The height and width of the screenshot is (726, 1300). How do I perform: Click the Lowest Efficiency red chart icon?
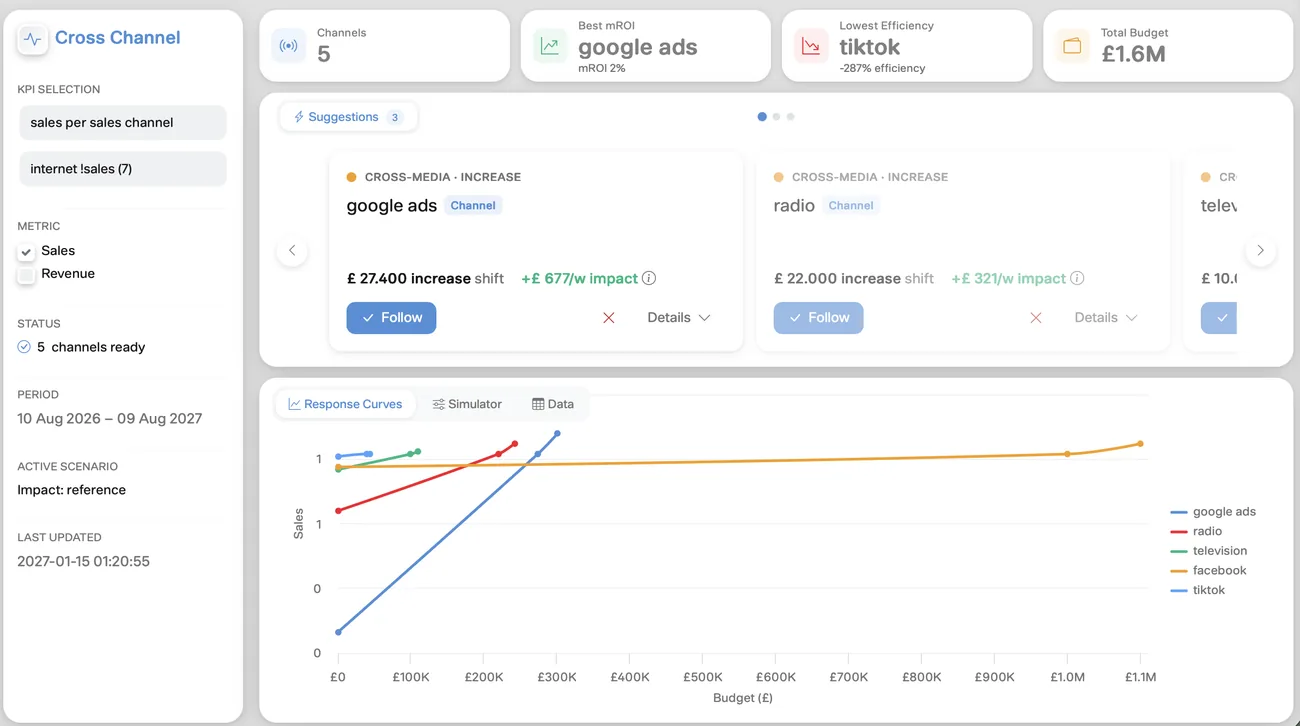811,46
